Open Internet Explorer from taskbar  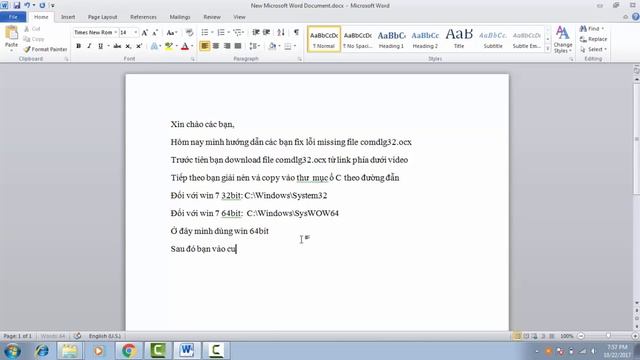42,351
